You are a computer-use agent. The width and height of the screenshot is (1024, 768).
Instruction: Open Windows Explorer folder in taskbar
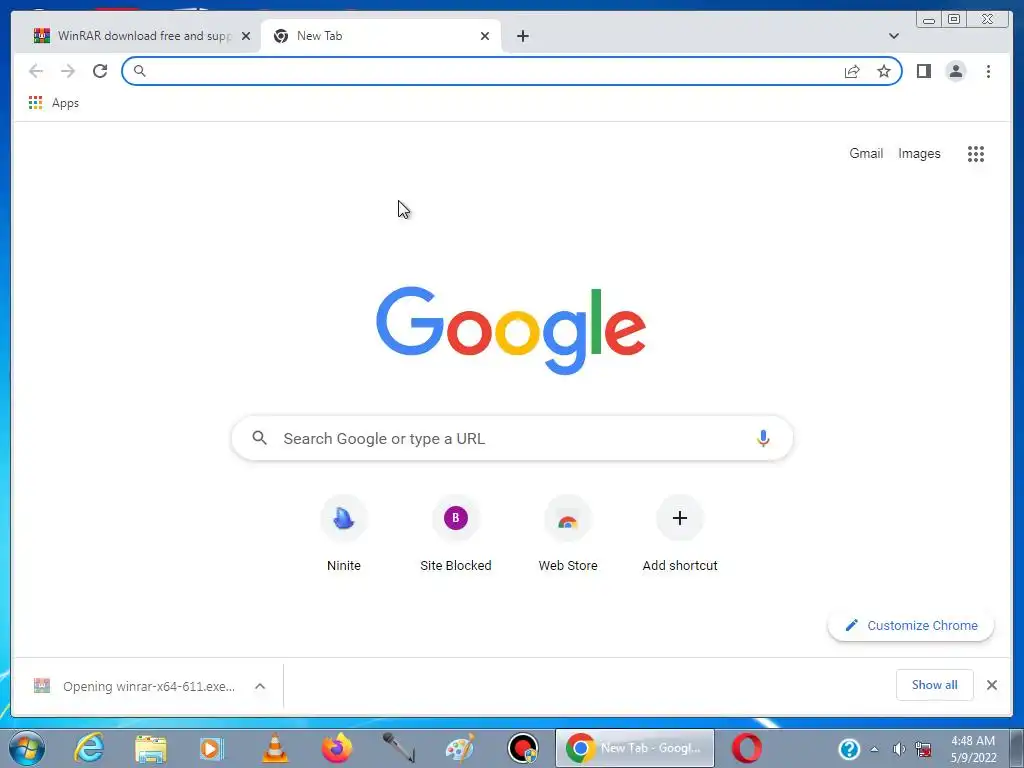[151, 748]
